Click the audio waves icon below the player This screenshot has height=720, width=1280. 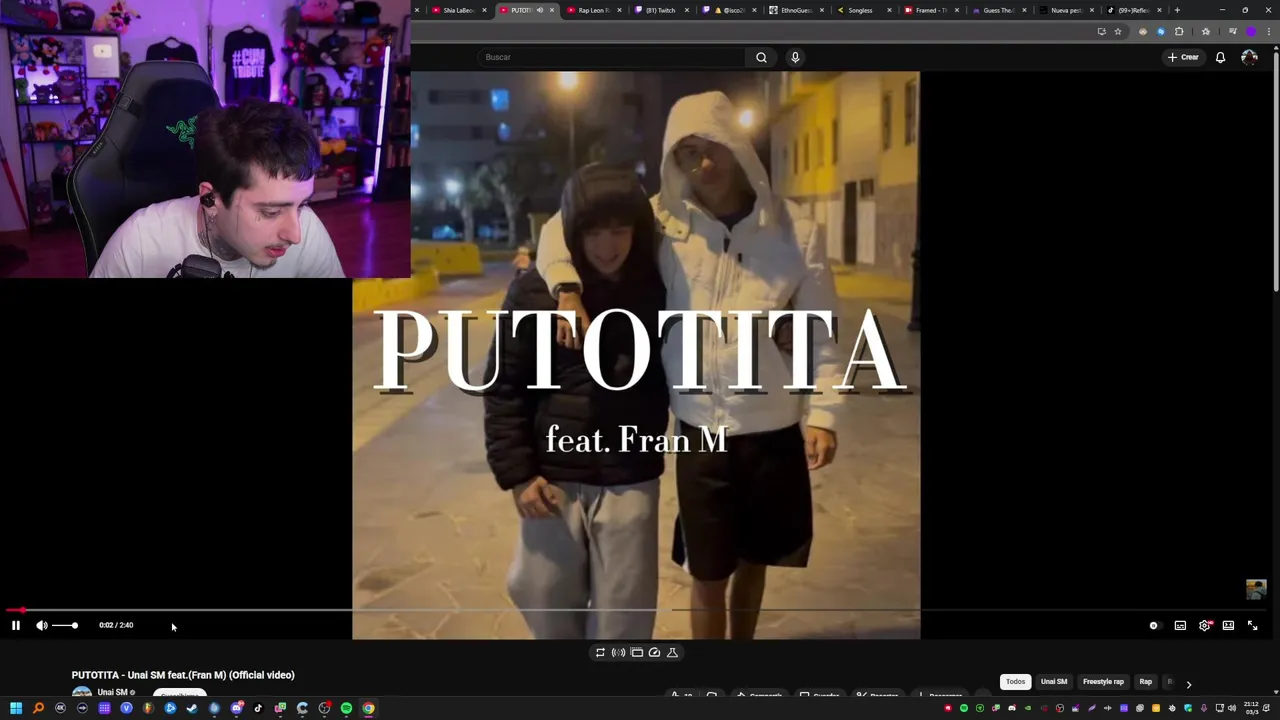[618, 652]
